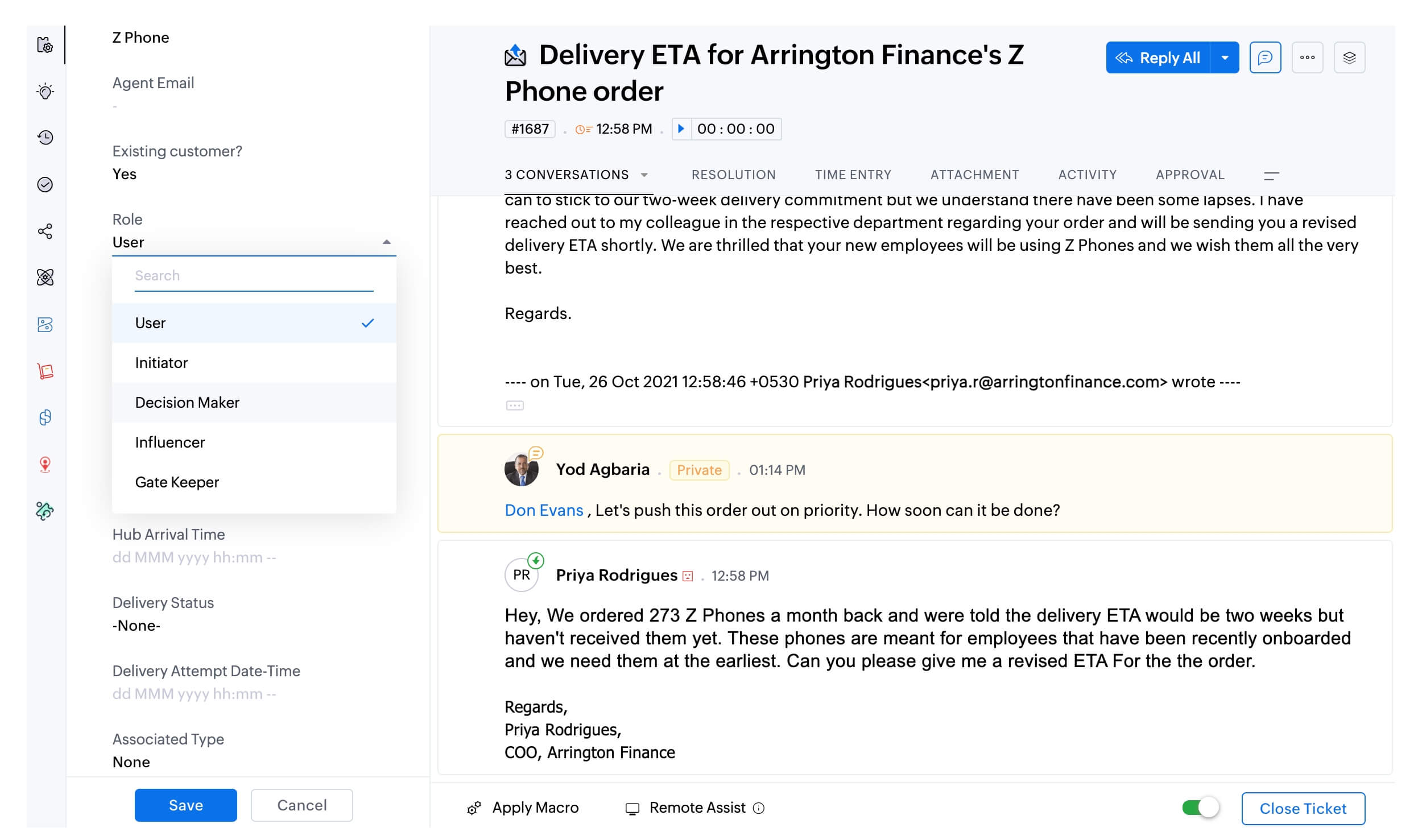Click the Reply All button
Viewport: 1418px width, 840px height.
coord(1158,57)
